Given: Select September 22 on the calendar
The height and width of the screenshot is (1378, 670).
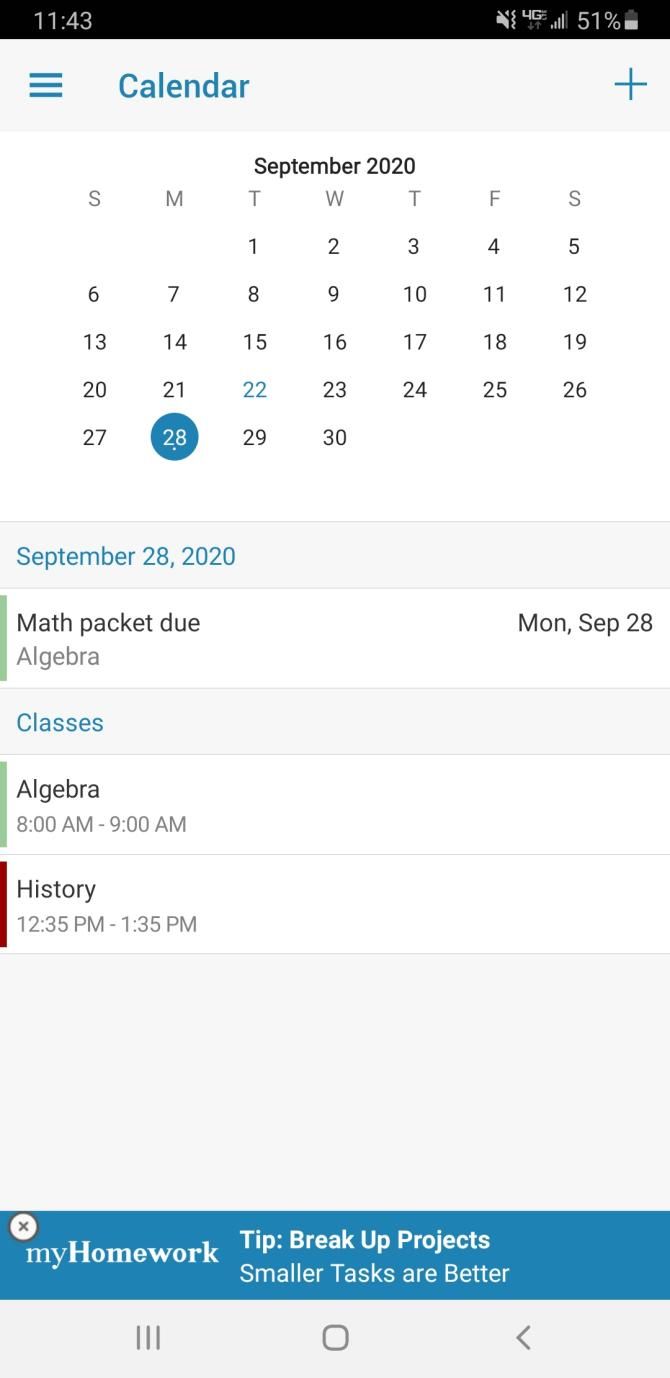Looking at the screenshot, I should pyautogui.click(x=254, y=389).
